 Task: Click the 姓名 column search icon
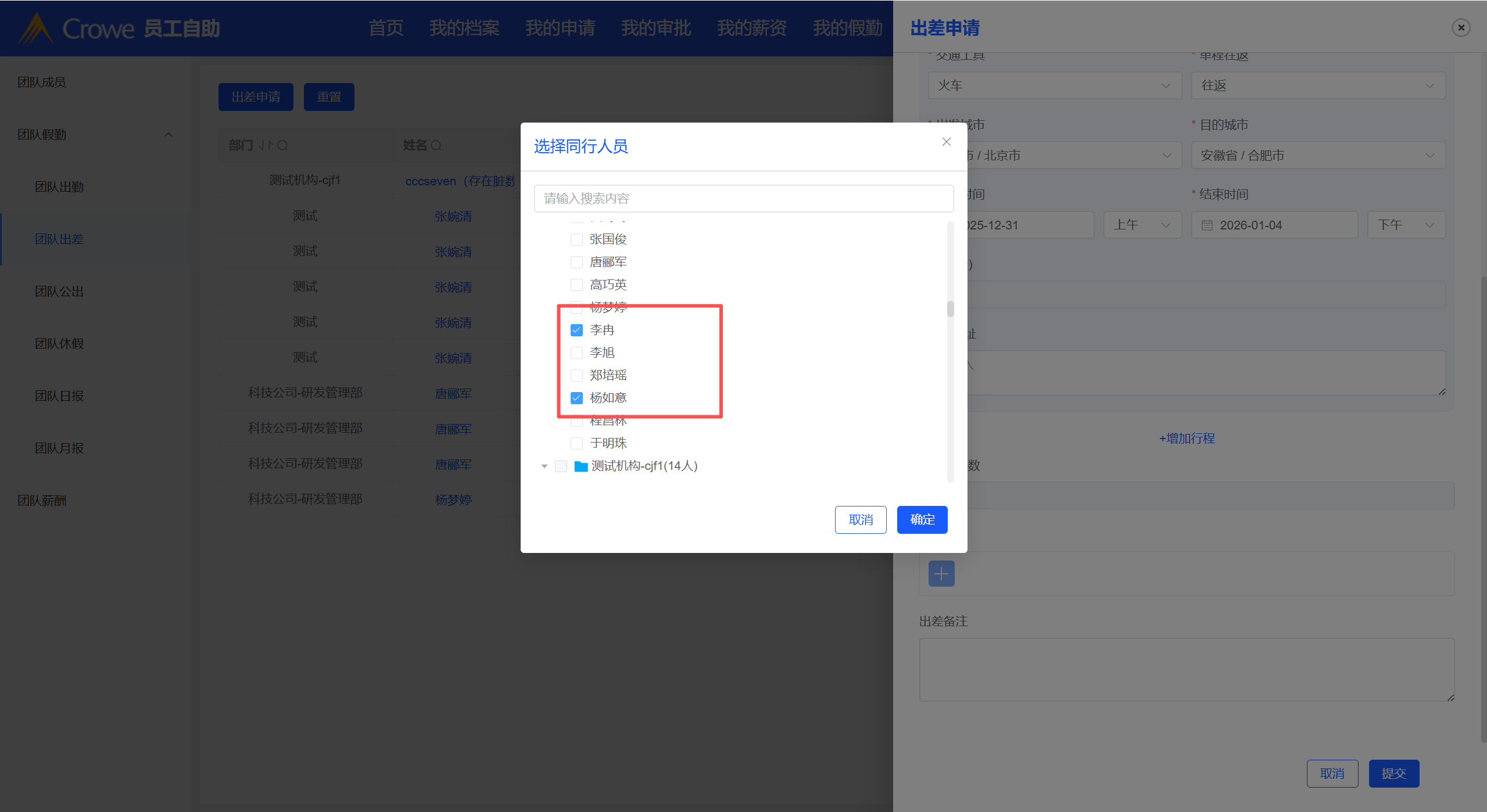(436, 145)
